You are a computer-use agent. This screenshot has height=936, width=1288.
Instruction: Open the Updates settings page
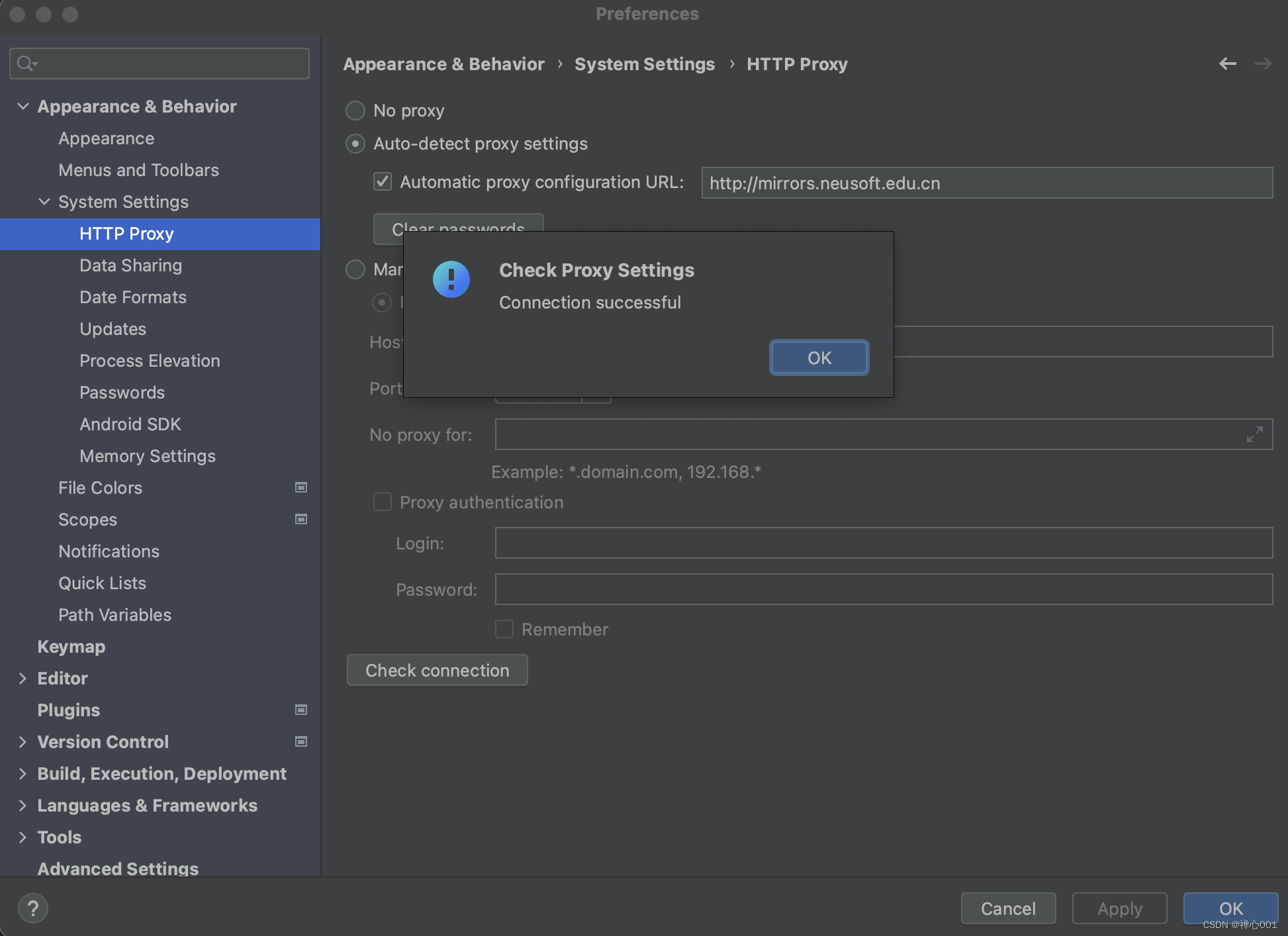pos(113,329)
